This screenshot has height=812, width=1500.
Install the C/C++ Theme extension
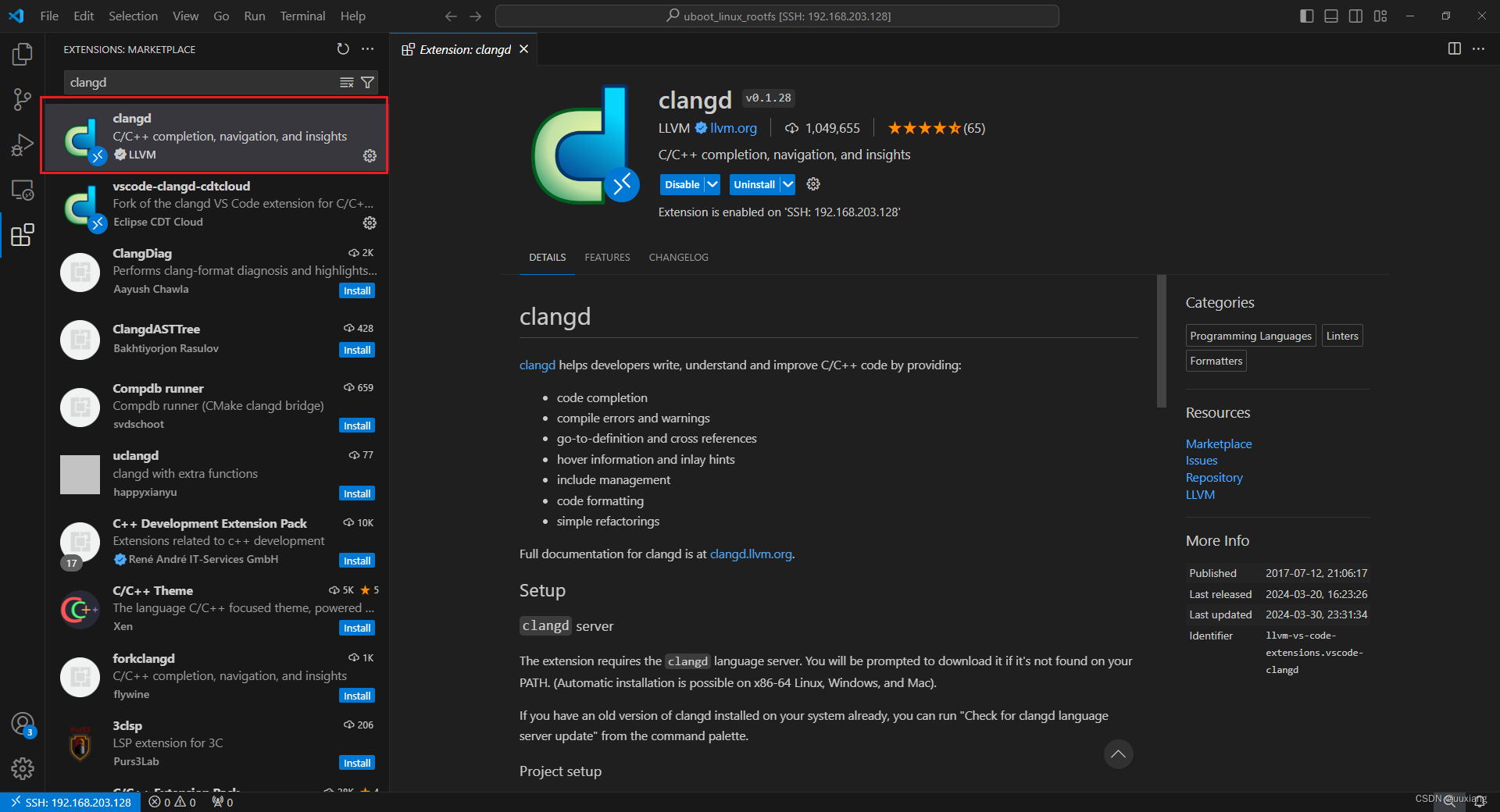pos(357,628)
